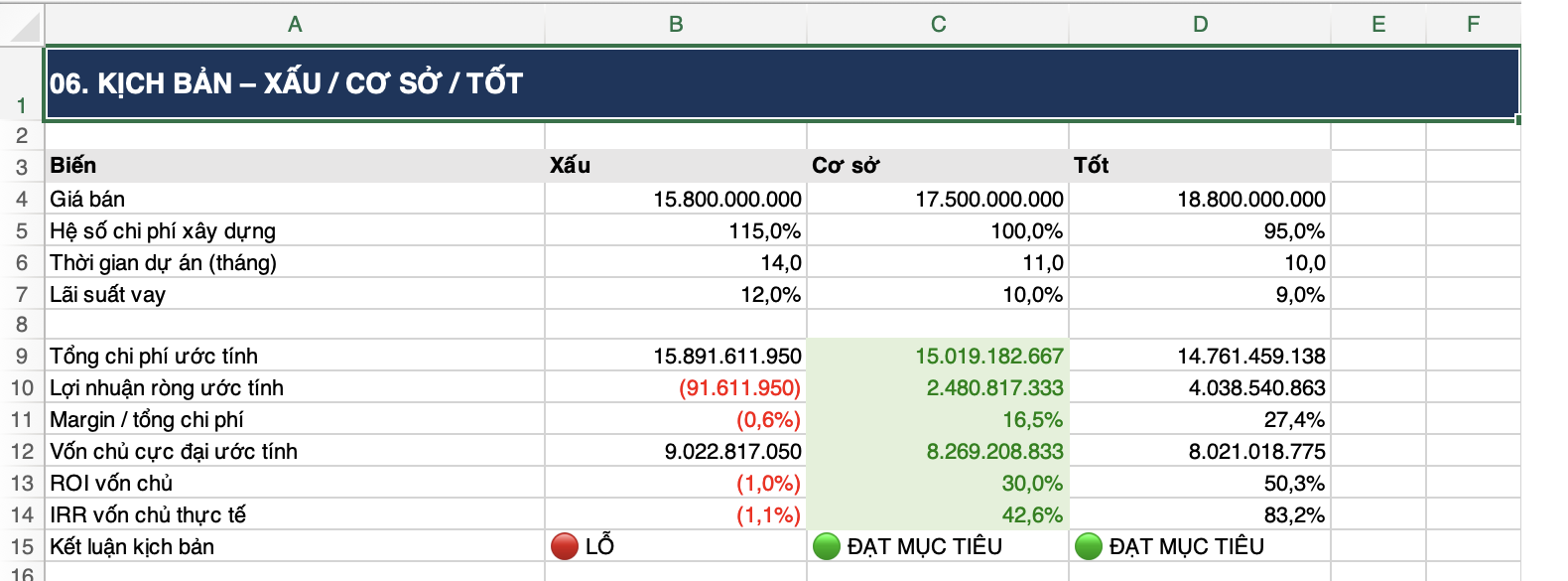The width and height of the screenshot is (1568, 581).
Task: Click 'Margin / tổng chi phí' cell
Action: [x=295, y=419]
